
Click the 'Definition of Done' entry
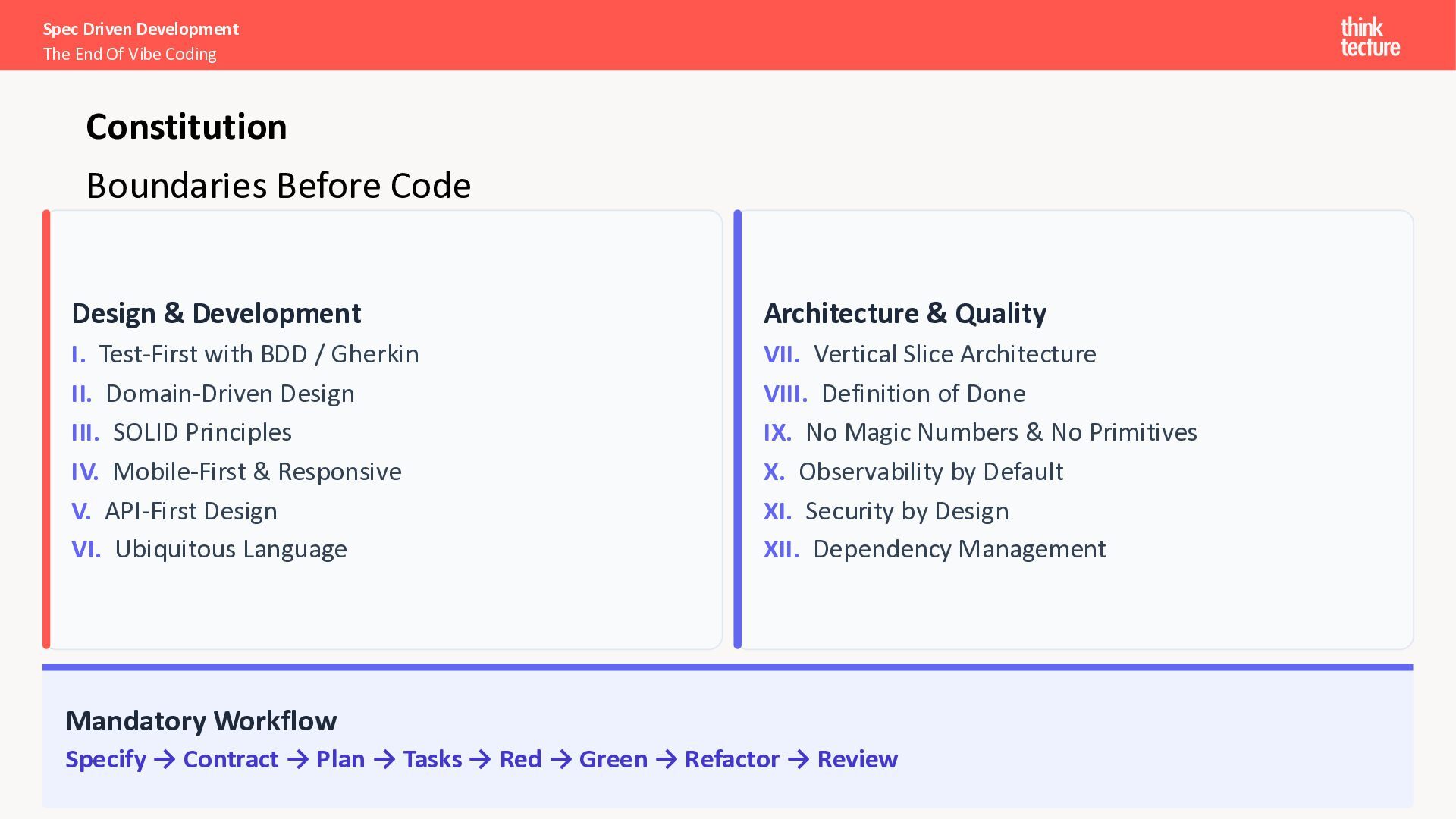(923, 394)
